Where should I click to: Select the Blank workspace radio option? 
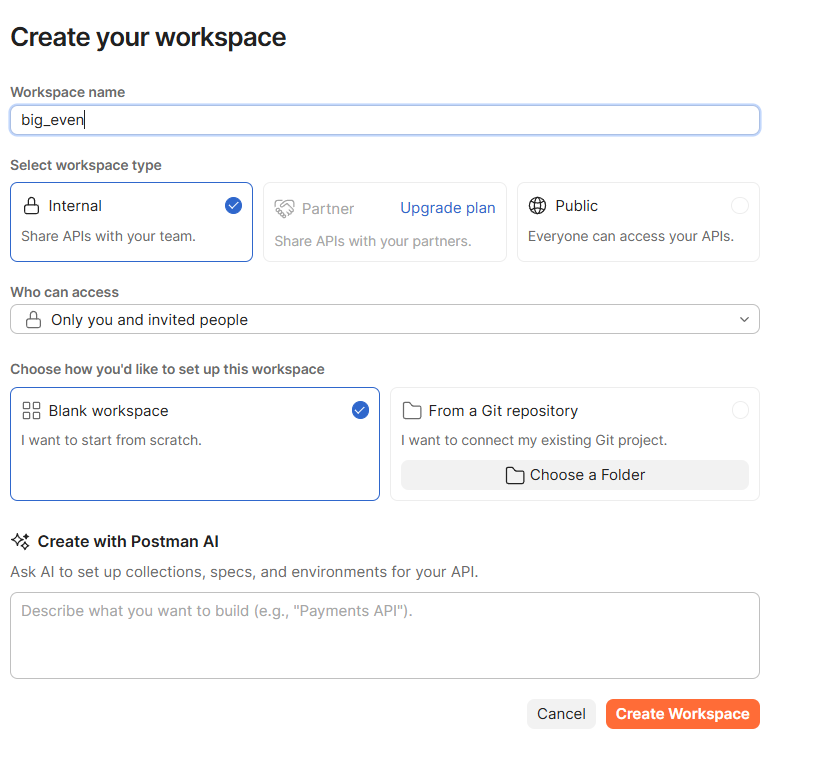360,410
